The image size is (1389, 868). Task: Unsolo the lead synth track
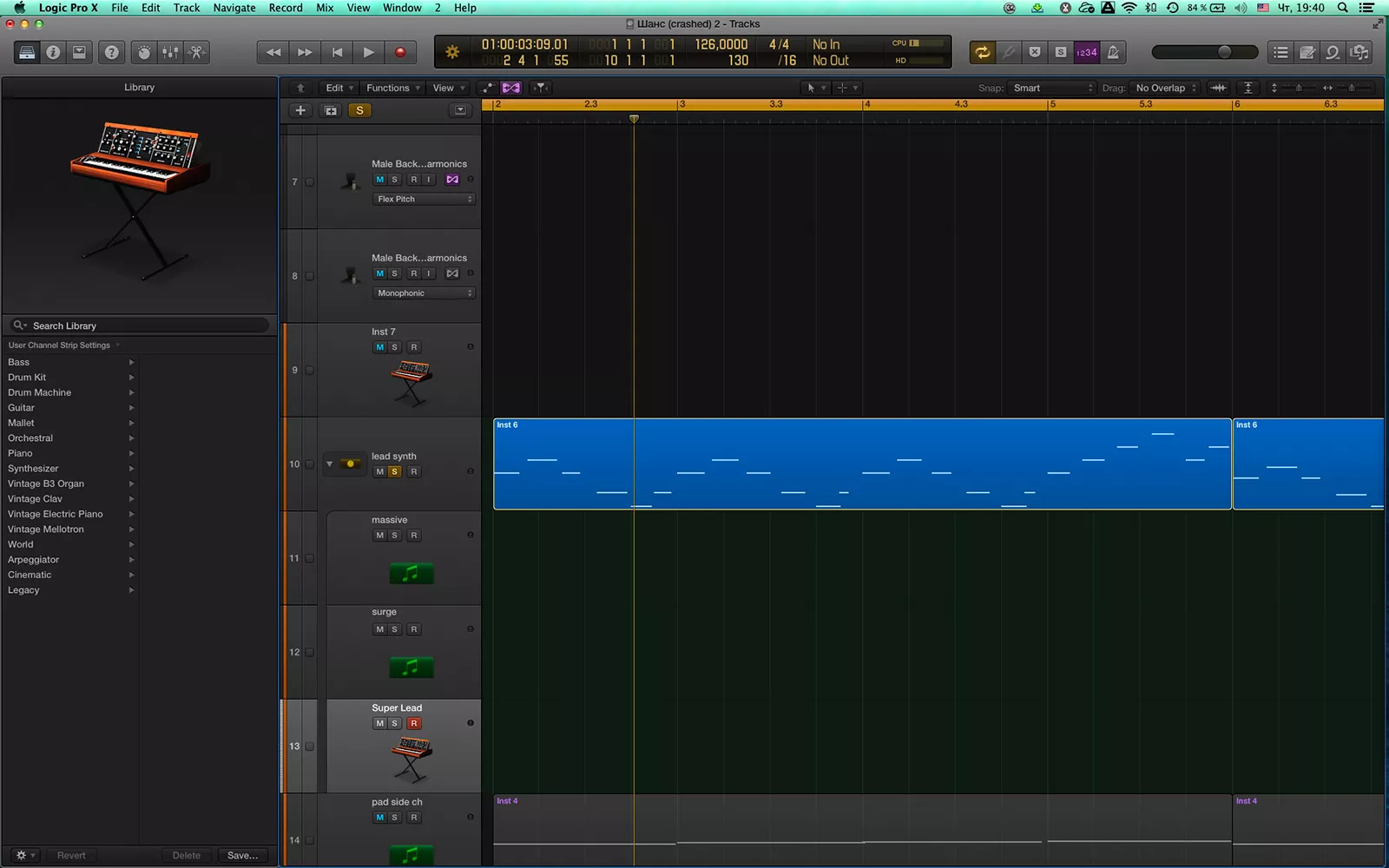(395, 471)
